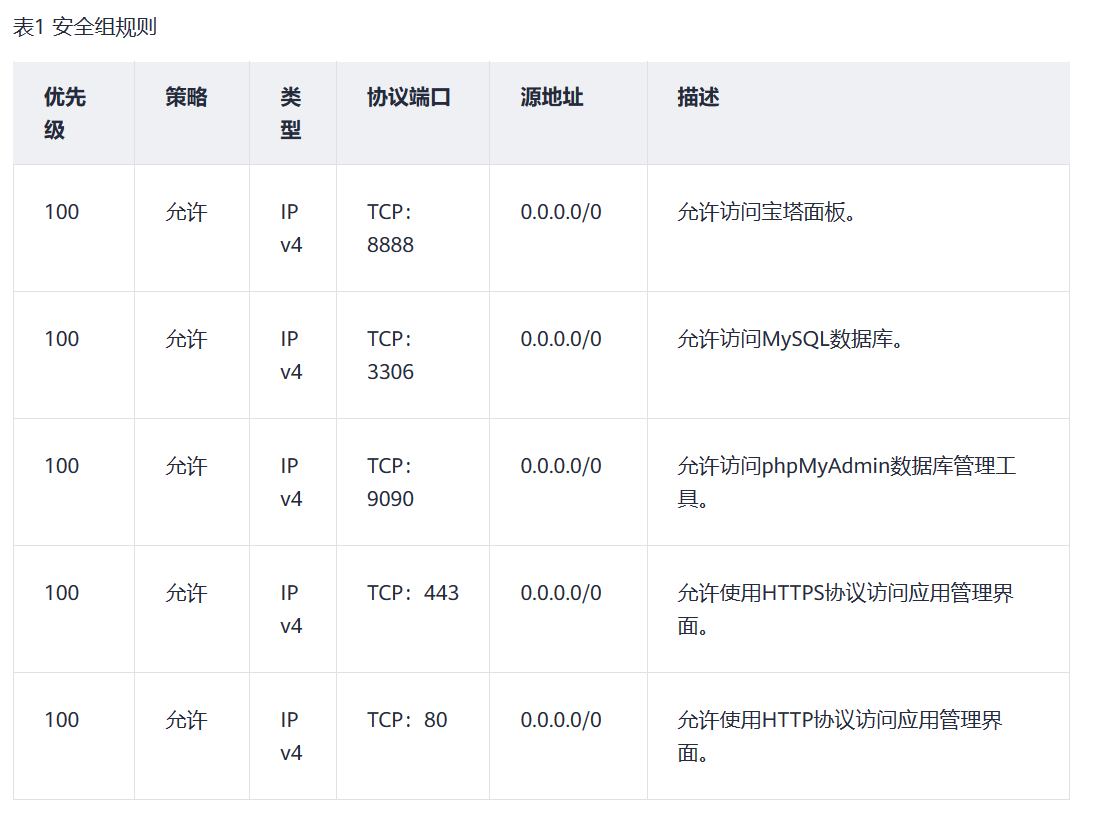Click the description '允许访问宝塔面板。'
The height and width of the screenshot is (820, 1095).
767,212
